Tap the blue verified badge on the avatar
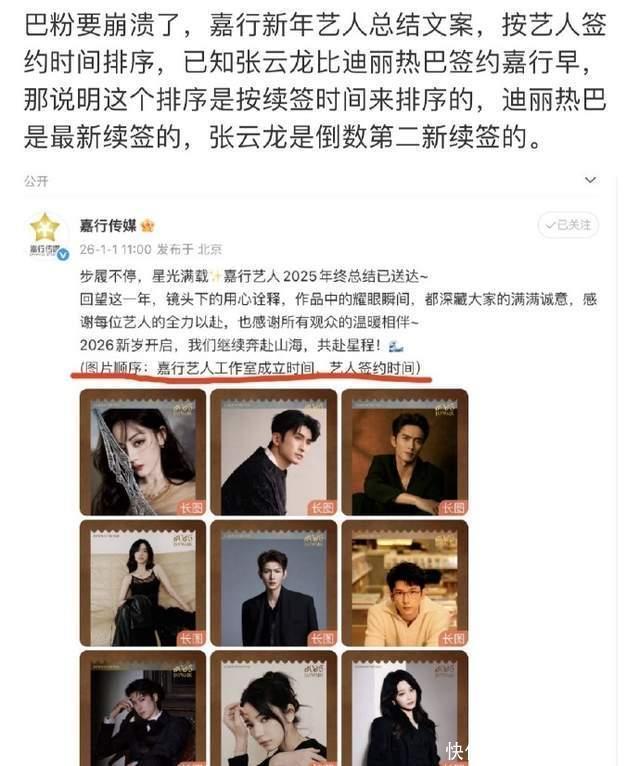This screenshot has width=640, height=766. pos(63,254)
